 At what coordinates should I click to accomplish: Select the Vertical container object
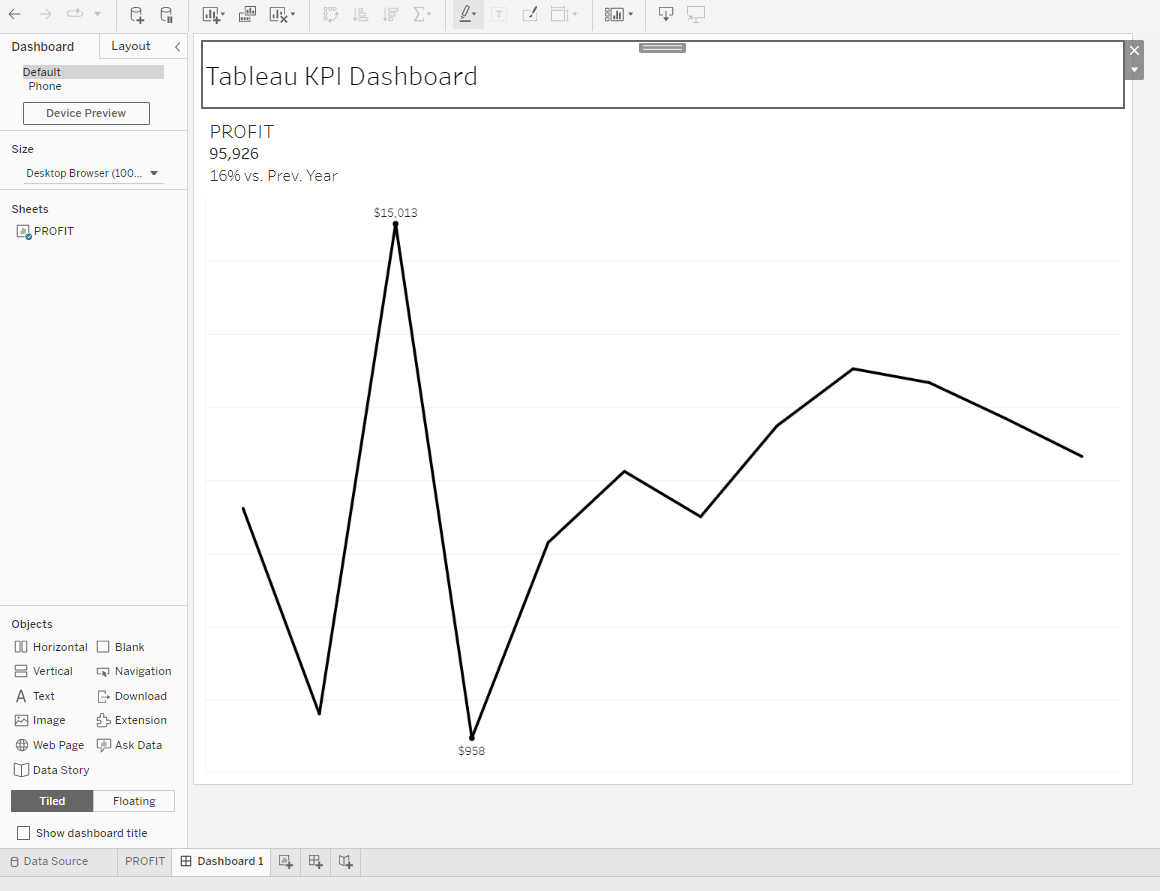coord(44,671)
